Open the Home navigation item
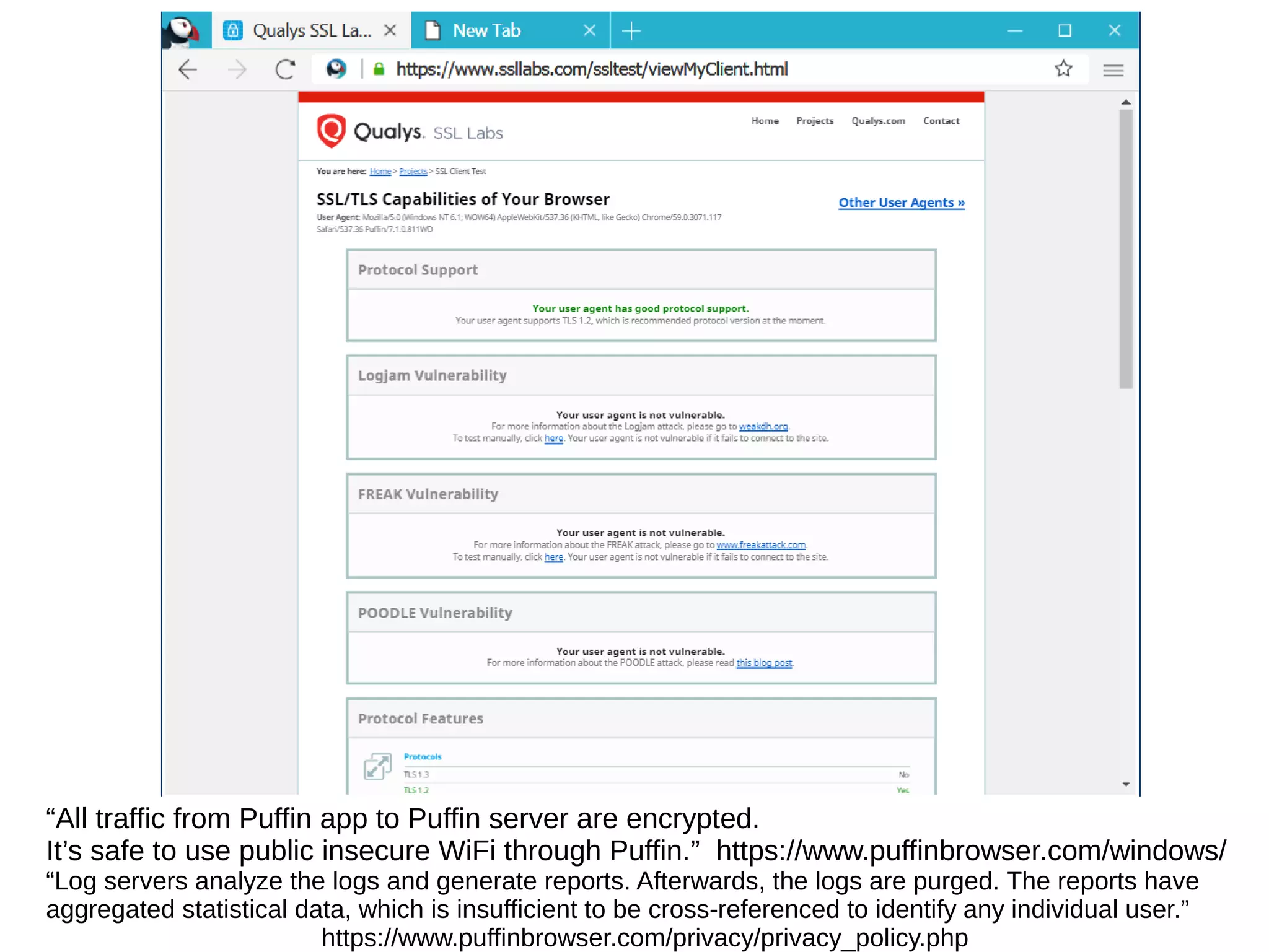 coord(765,121)
